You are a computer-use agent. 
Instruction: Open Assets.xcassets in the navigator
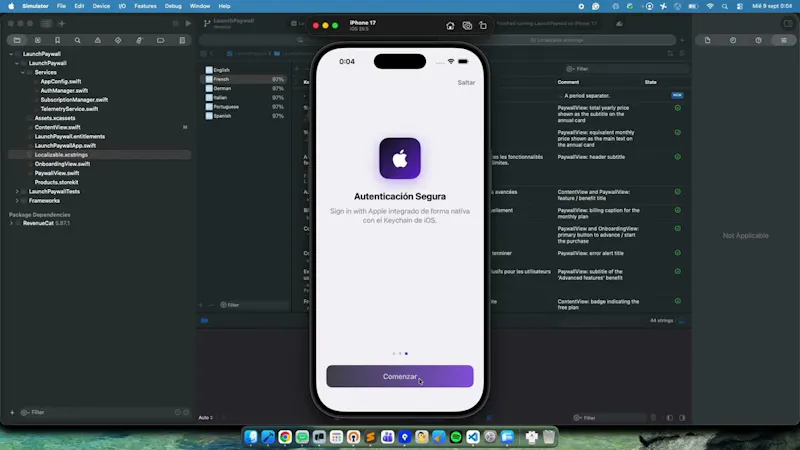click(x=55, y=118)
